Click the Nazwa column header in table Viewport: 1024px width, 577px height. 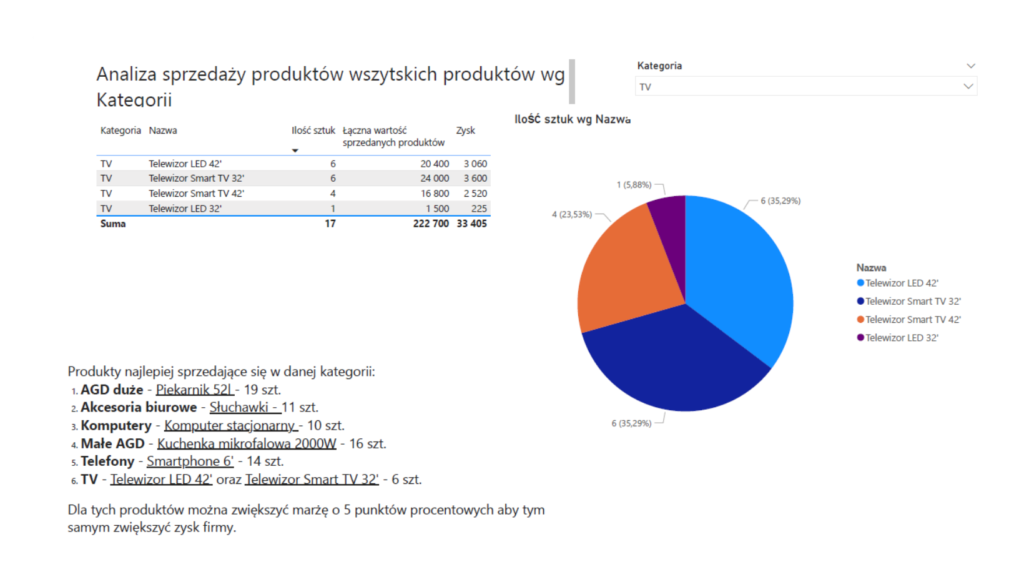pos(162,130)
